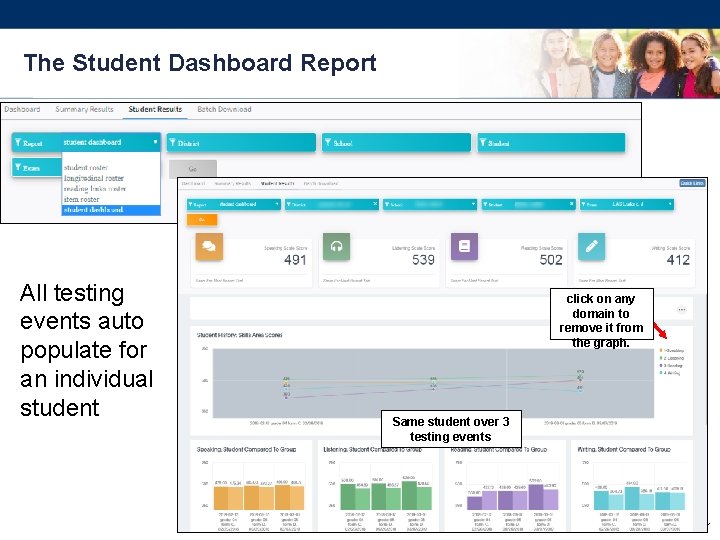This screenshot has height=540, width=720.
Task: Open School dropdown in front dashboard window
Action: 430,204
